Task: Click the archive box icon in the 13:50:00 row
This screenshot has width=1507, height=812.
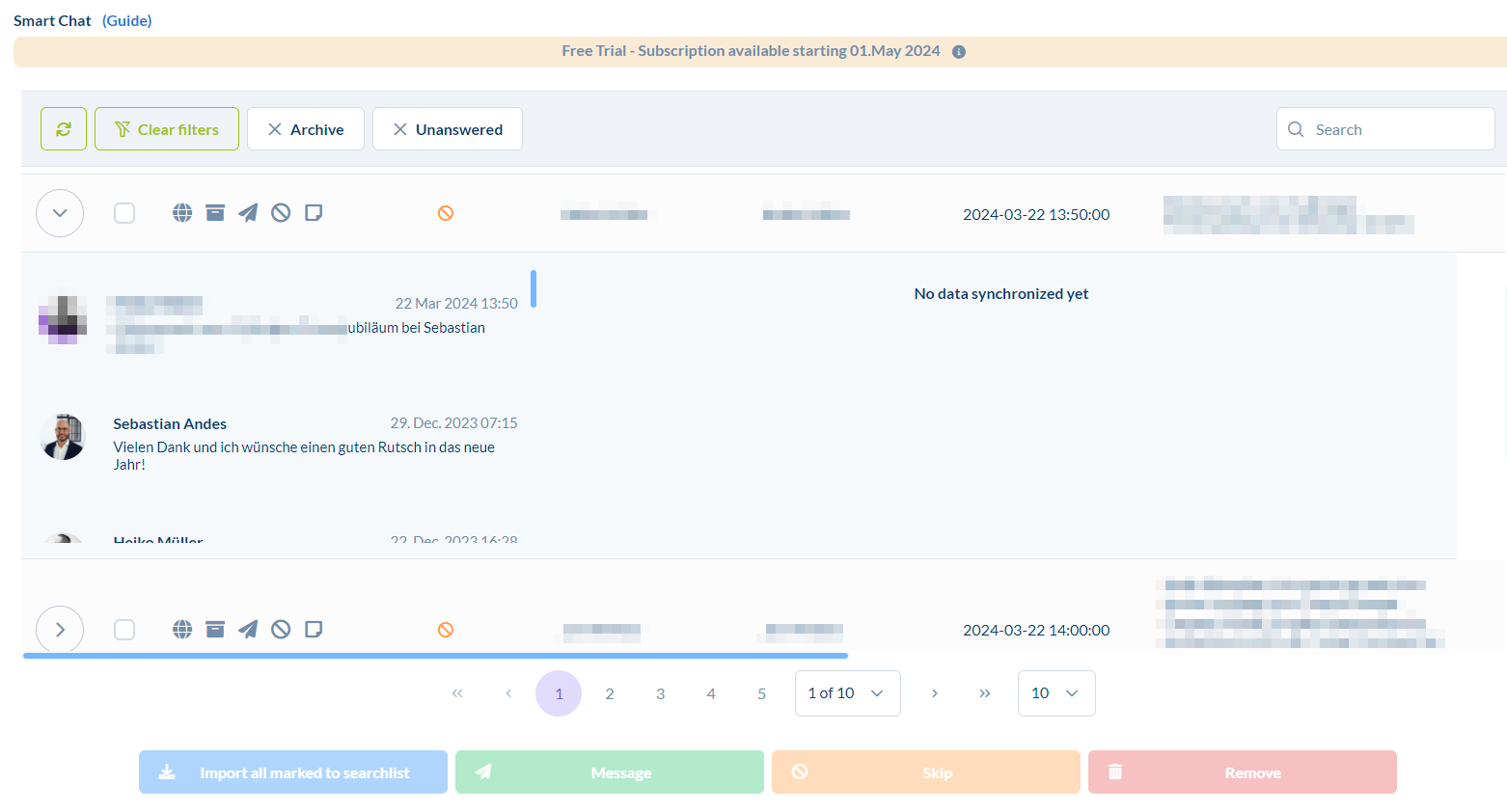Action: click(x=215, y=213)
